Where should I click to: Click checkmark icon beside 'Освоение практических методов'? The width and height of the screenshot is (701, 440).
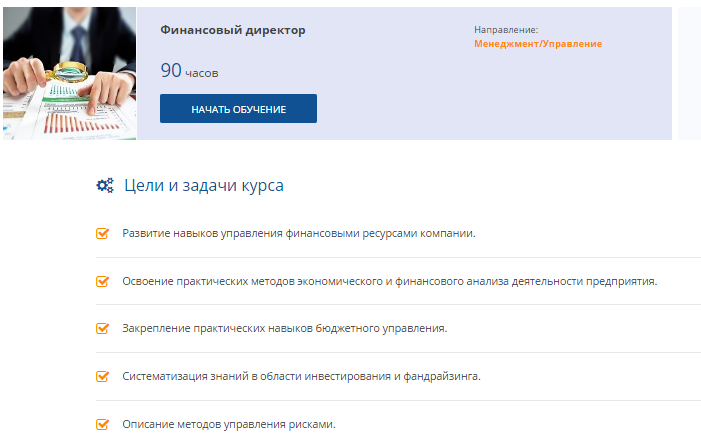pos(102,281)
